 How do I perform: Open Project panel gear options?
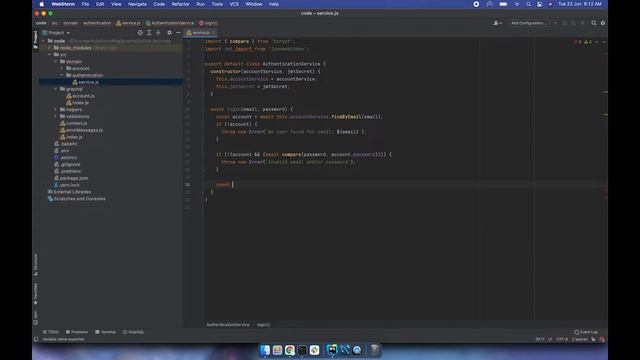(x=169, y=33)
